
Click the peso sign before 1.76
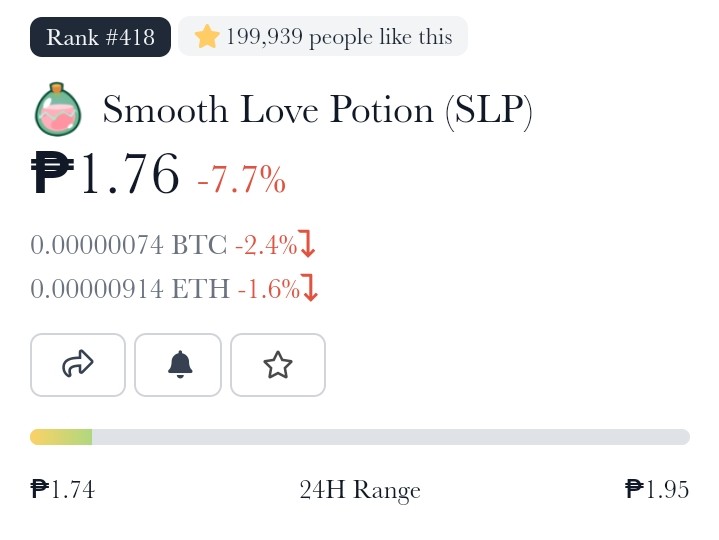click(52, 174)
